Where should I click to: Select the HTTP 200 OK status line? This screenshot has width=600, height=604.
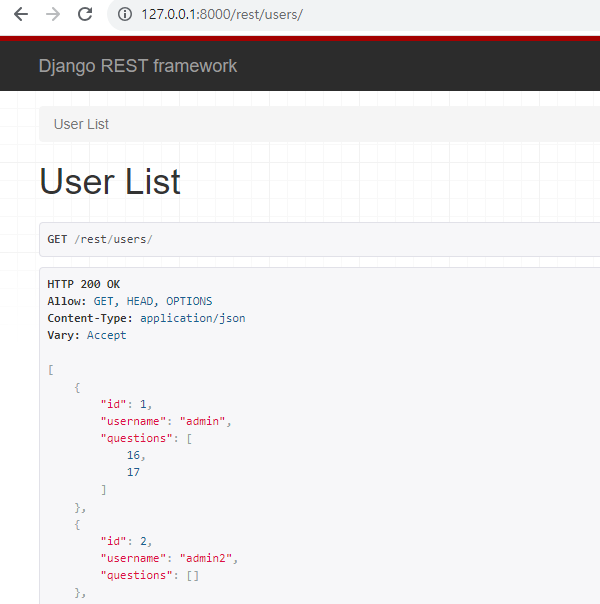coord(84,284)
